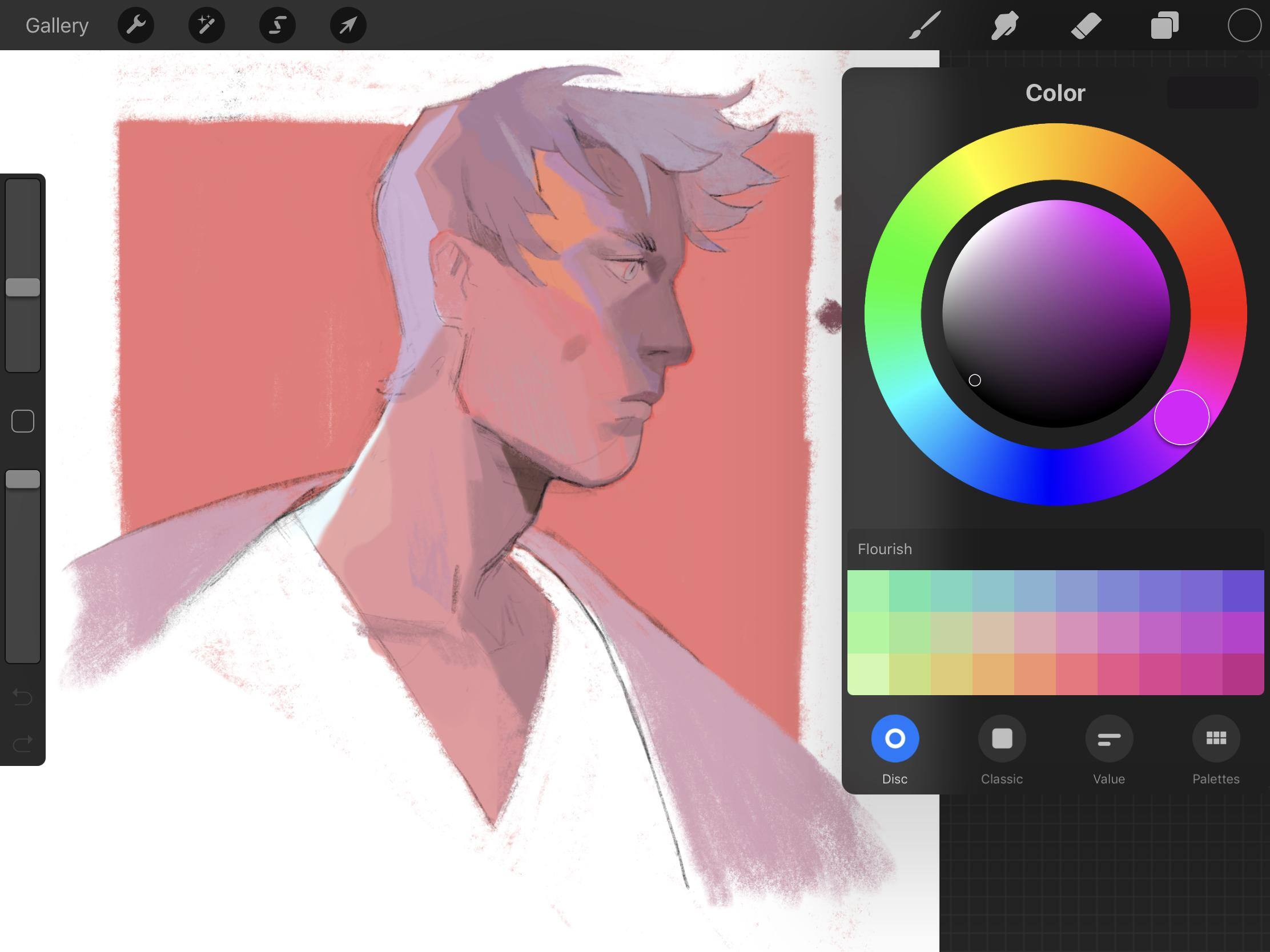
Task: Select the Brush paint tool
Action: (x=925, y=25)
